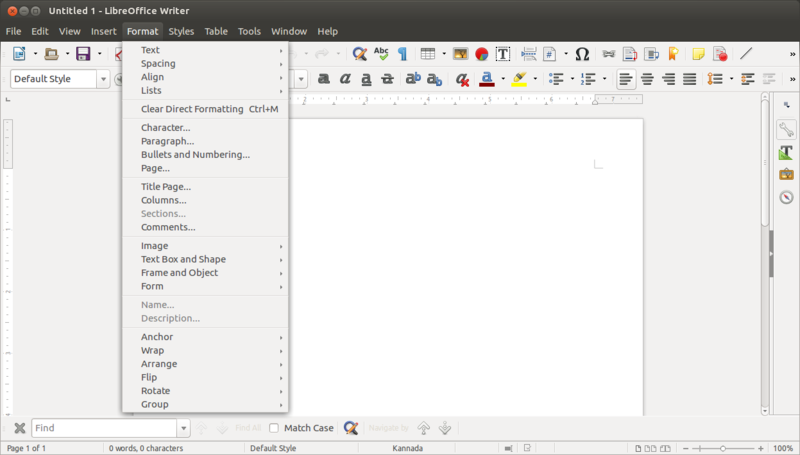
Task: Click the Insert Table icon
Action: click(x=428, y=54)
